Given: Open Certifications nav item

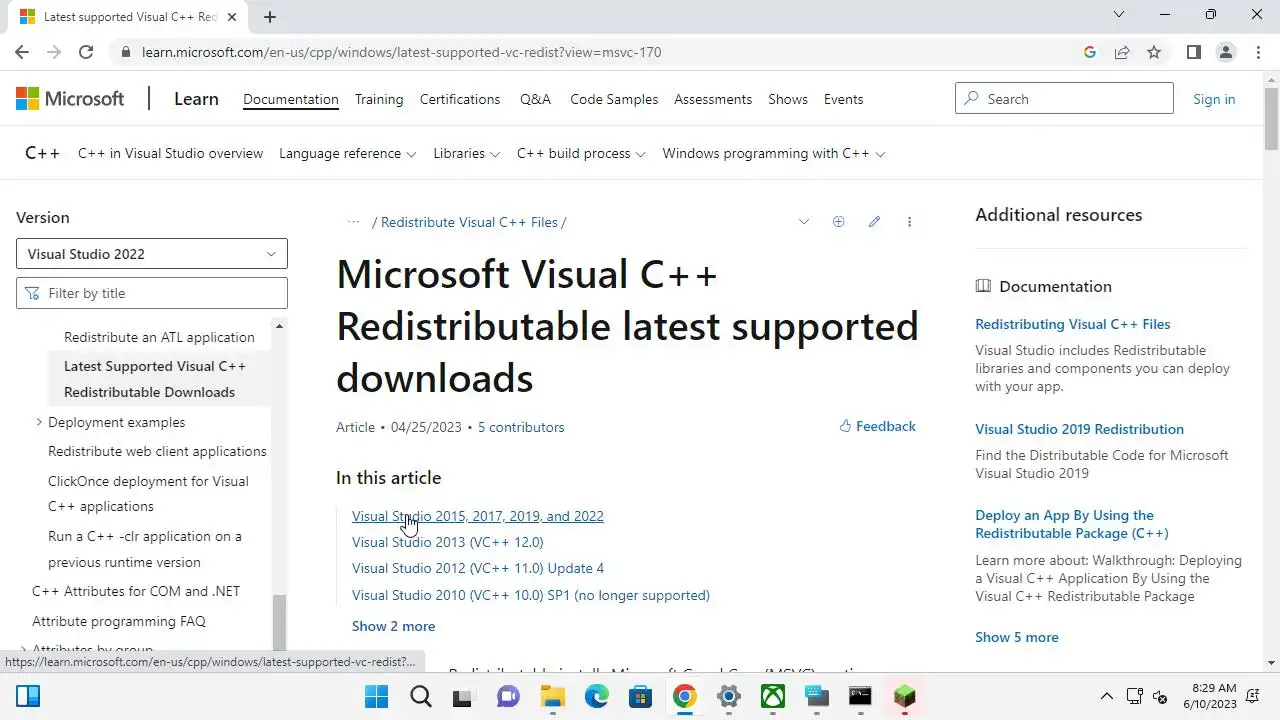Looking at the screenshot, I should [460, 99].
